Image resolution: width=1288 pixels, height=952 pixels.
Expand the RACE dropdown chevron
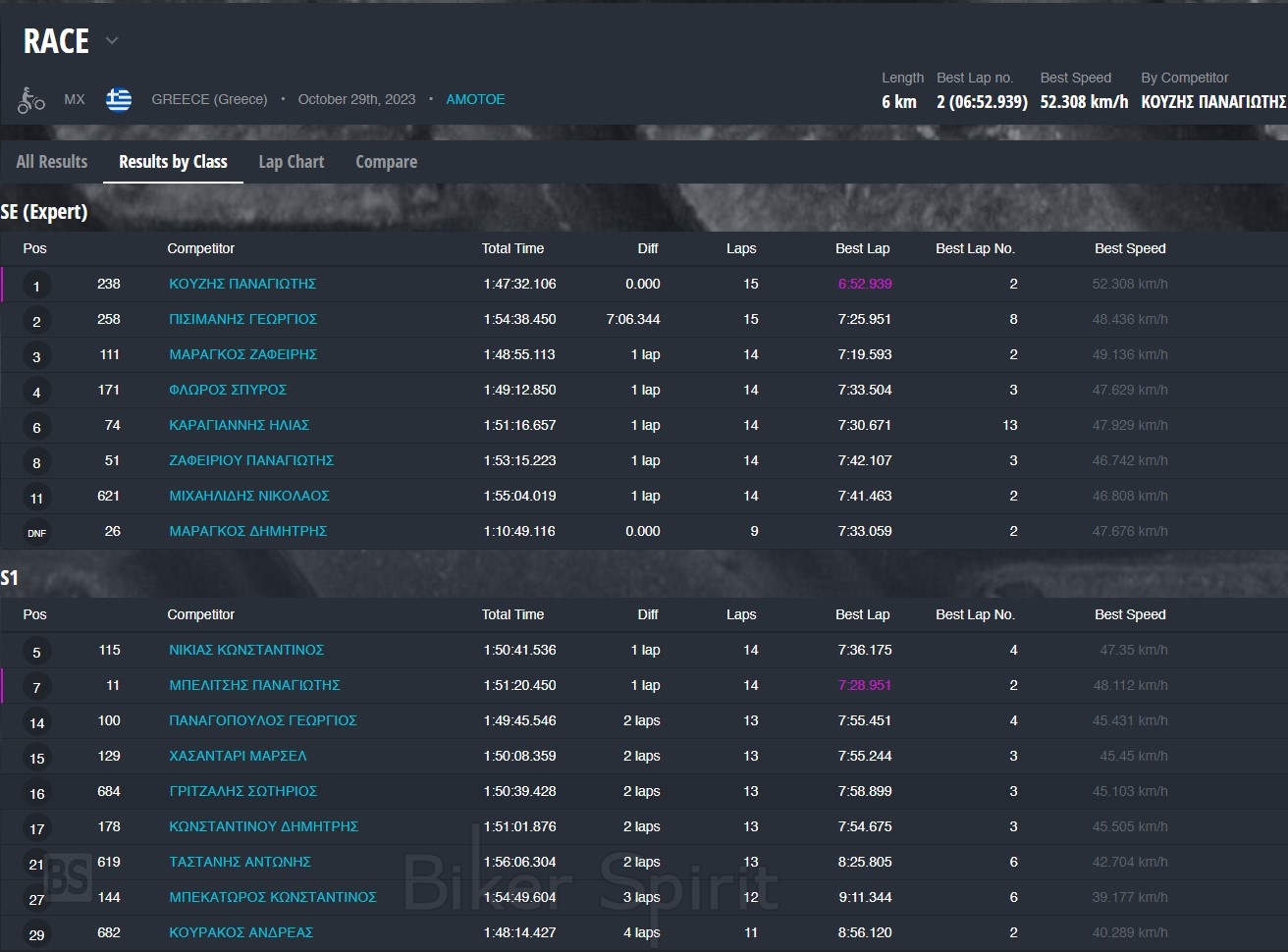coord(112,41)
